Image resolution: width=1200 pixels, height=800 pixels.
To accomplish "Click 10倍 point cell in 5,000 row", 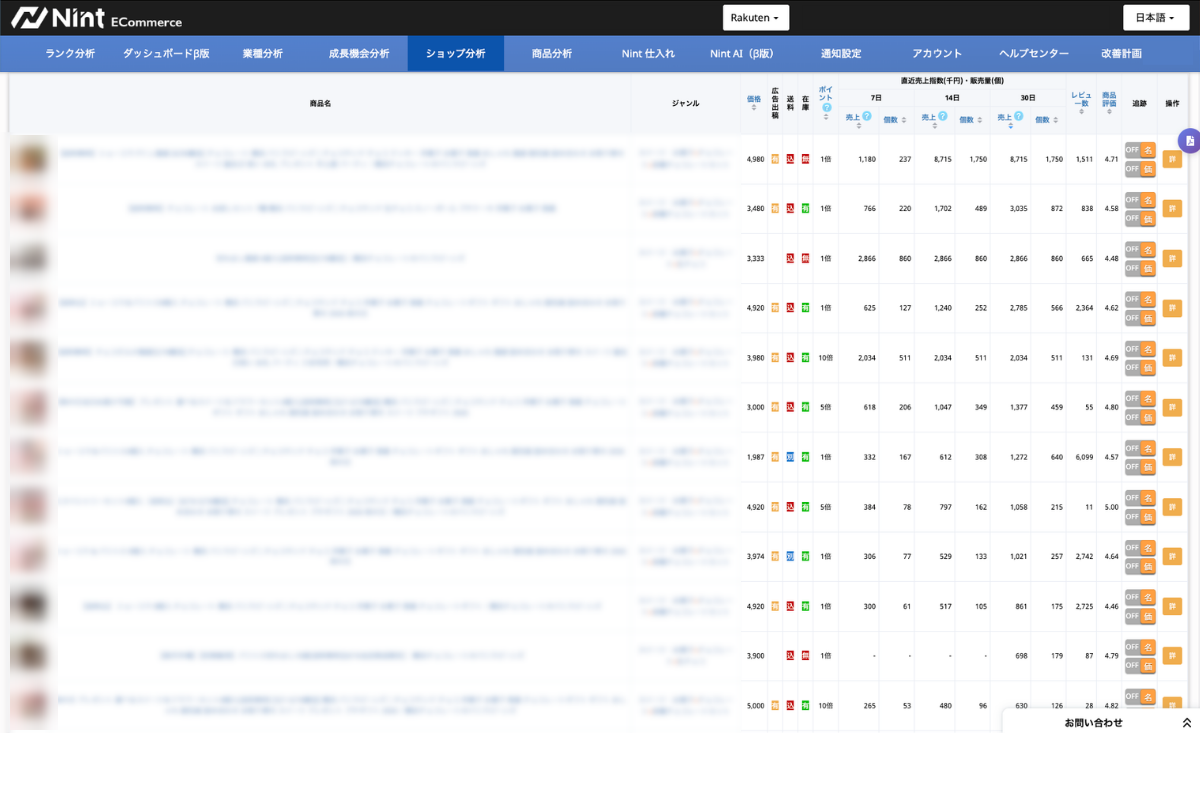I will point(826,706).
